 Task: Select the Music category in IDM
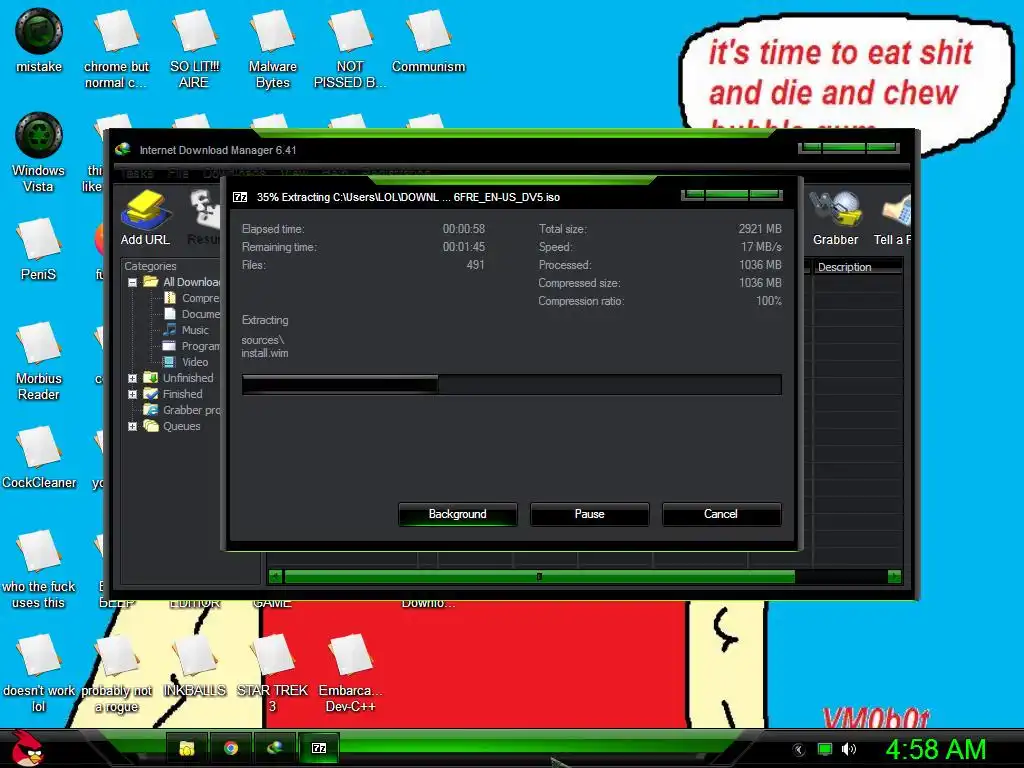coord(186,330)
